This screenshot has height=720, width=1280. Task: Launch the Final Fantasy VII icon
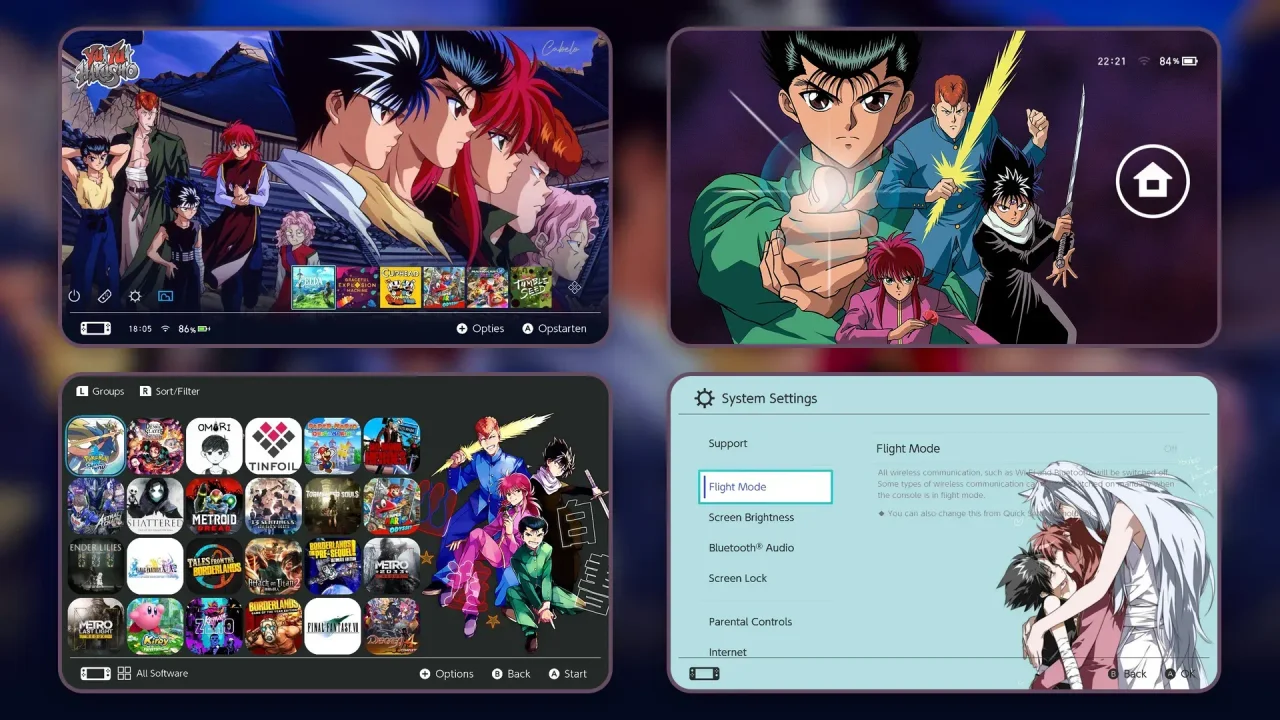333,626
